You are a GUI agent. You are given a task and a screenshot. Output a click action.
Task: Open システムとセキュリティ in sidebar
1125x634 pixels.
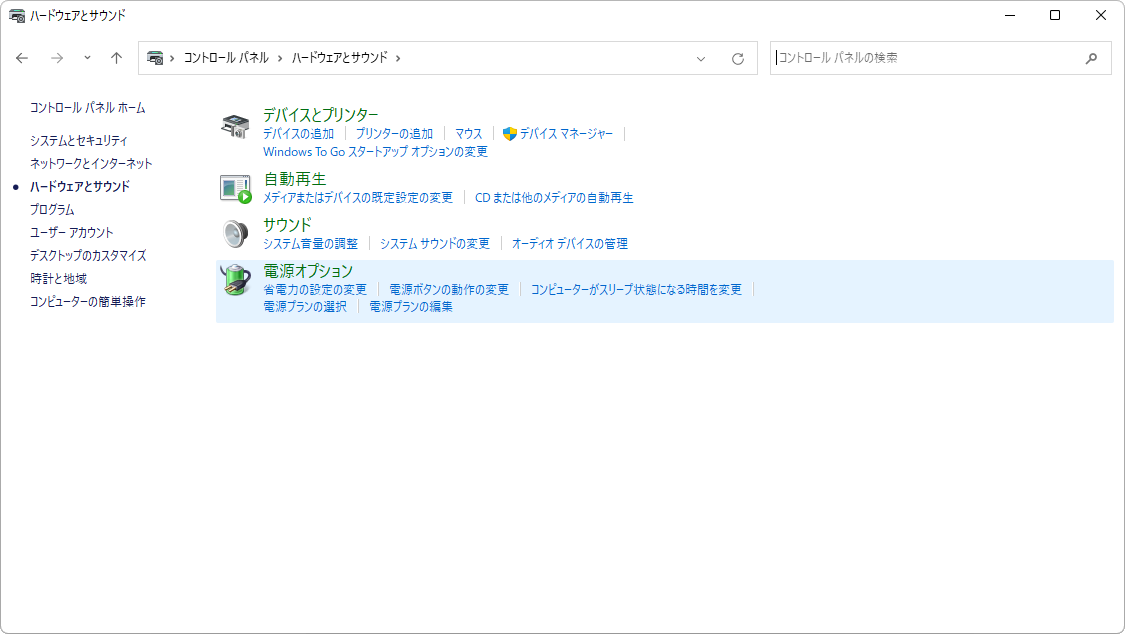(78, 141)
